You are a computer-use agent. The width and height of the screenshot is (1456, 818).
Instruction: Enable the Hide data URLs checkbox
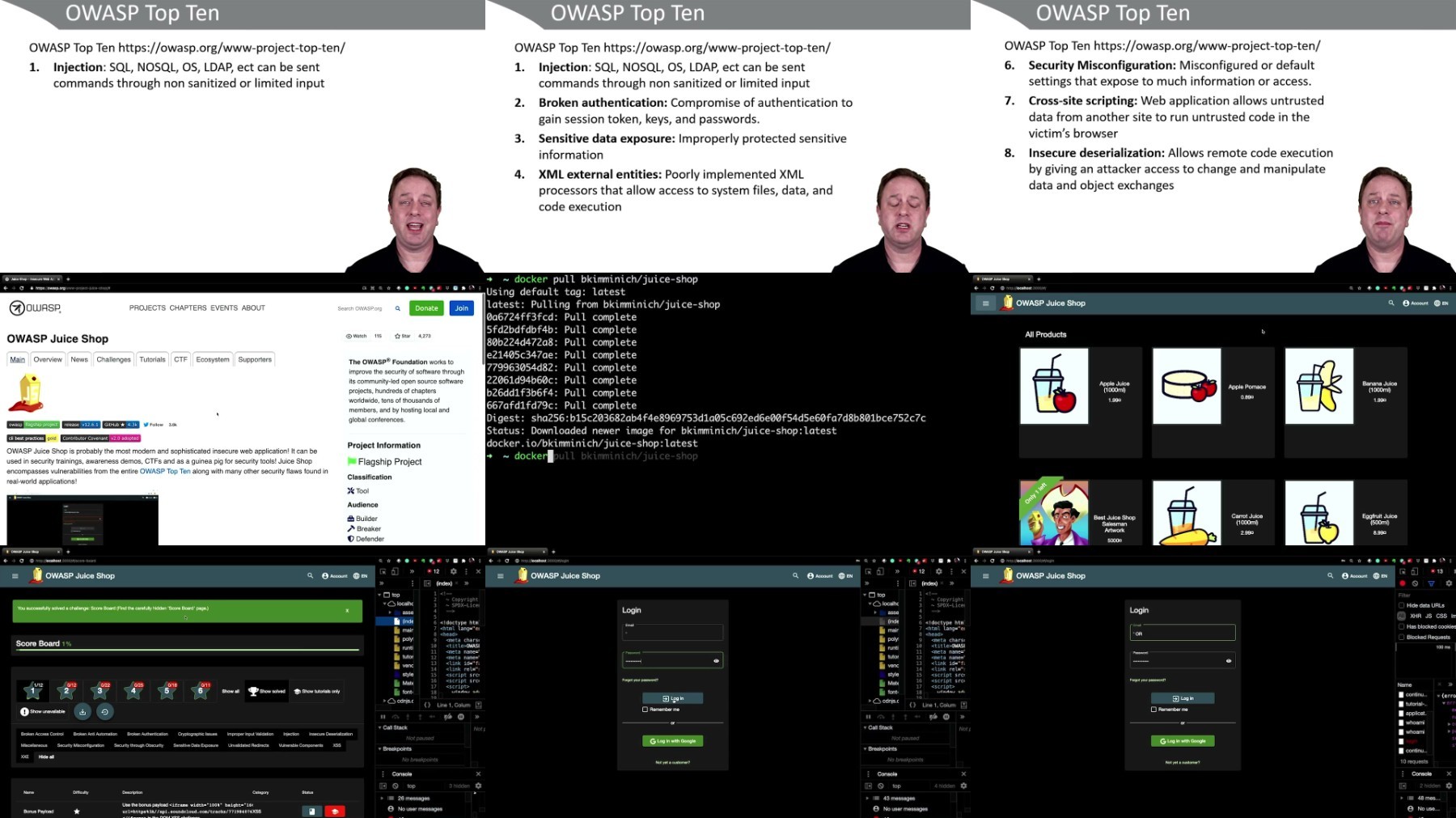(1402, 605)
